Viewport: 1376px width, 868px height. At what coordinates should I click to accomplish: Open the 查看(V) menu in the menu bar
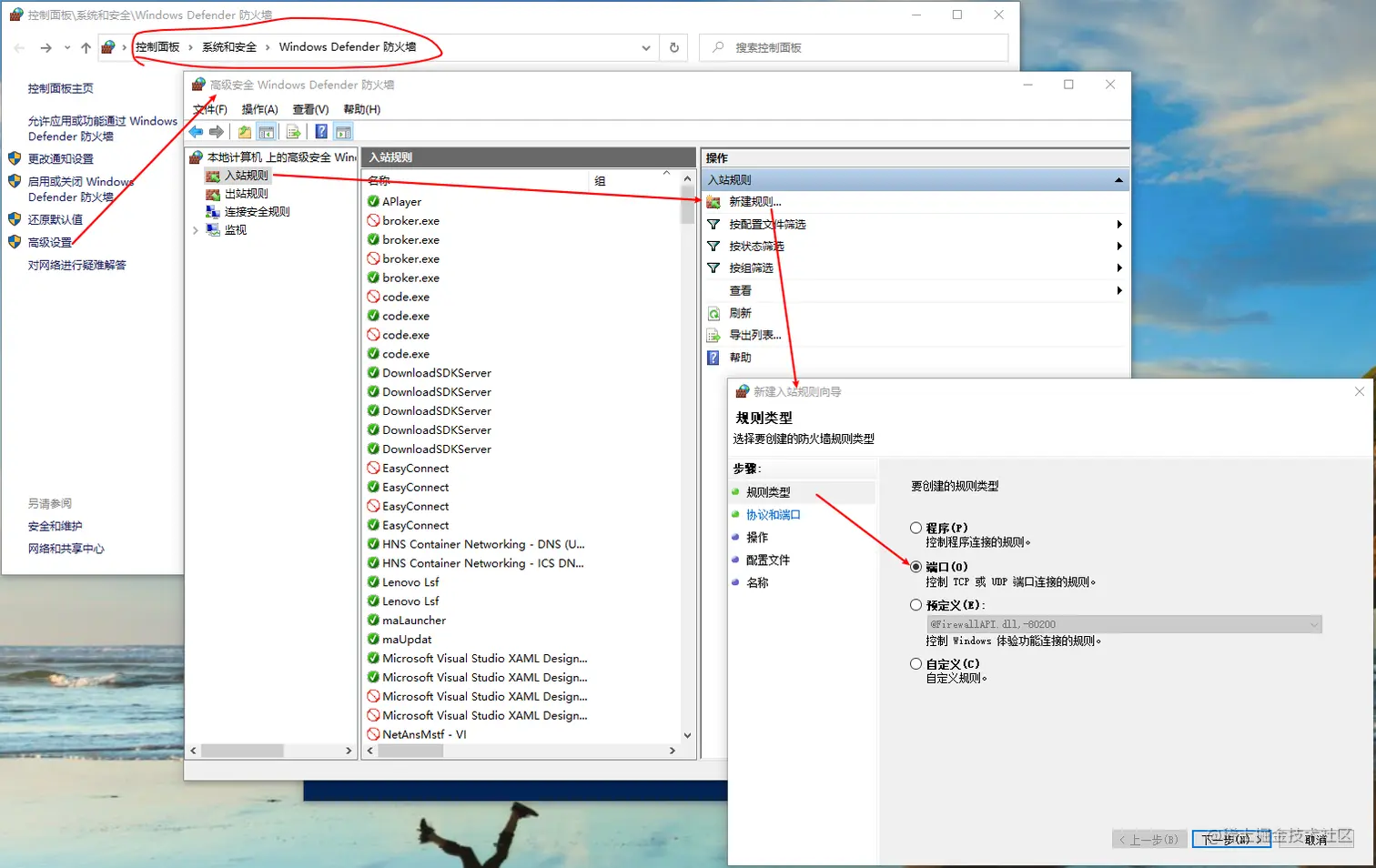(310, 109)
